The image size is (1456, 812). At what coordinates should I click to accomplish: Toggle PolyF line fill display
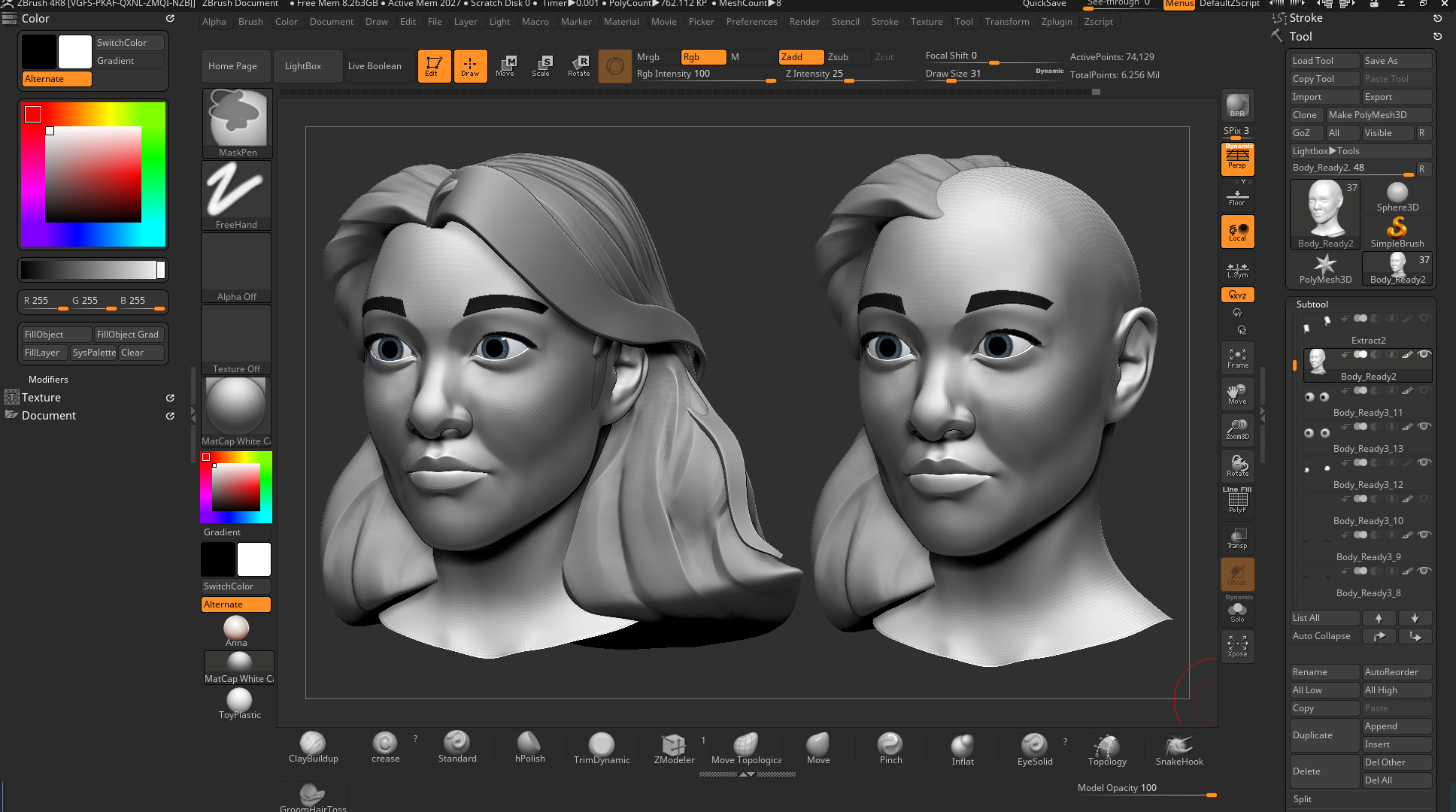point(1237,501)
